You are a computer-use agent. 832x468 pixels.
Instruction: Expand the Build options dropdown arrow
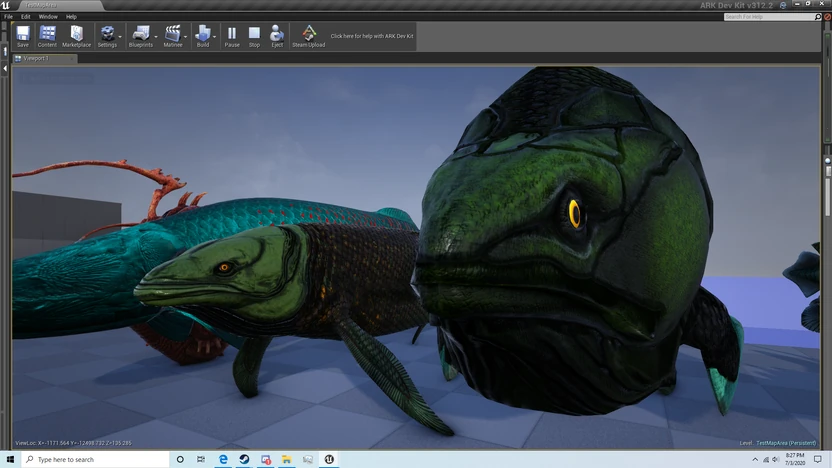pyautogui.click(x=215, y=36)
